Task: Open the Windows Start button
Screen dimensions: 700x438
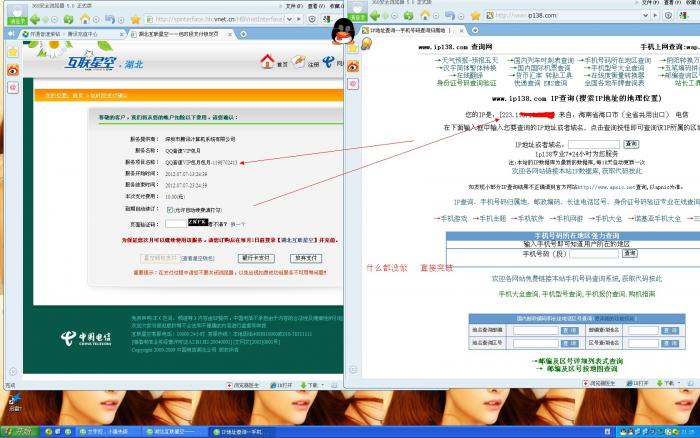Action: pyautogui.click(x=19, y=432)
